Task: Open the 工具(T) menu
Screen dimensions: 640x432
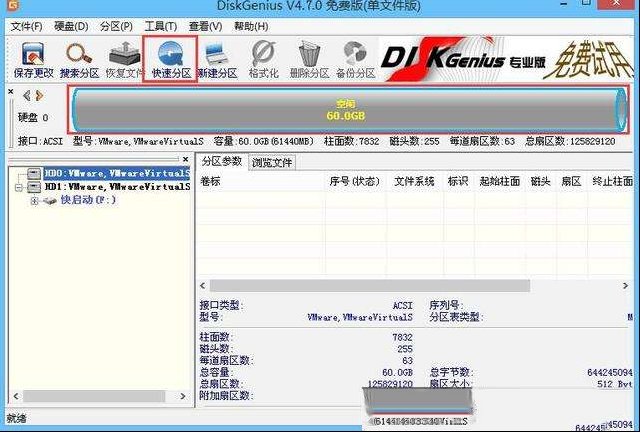Action: [161, 27]
